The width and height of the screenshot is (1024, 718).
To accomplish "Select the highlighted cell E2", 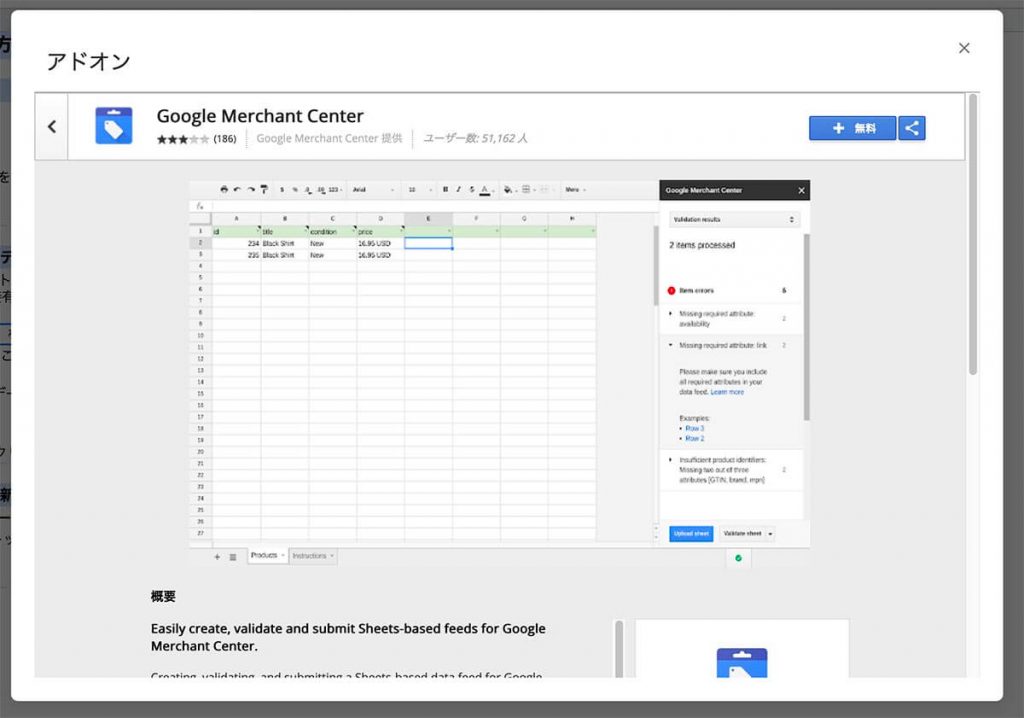I will [428, 243].
